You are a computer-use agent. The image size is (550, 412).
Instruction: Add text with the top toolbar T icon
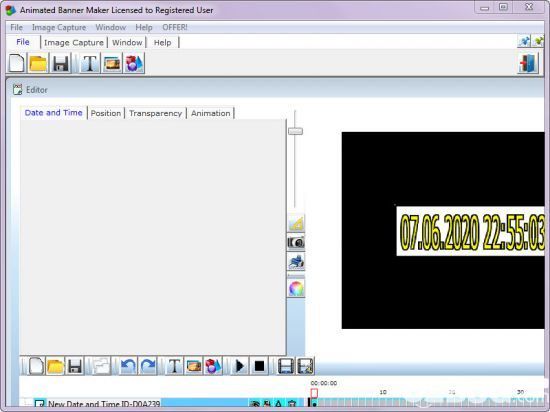click(90, 63)
